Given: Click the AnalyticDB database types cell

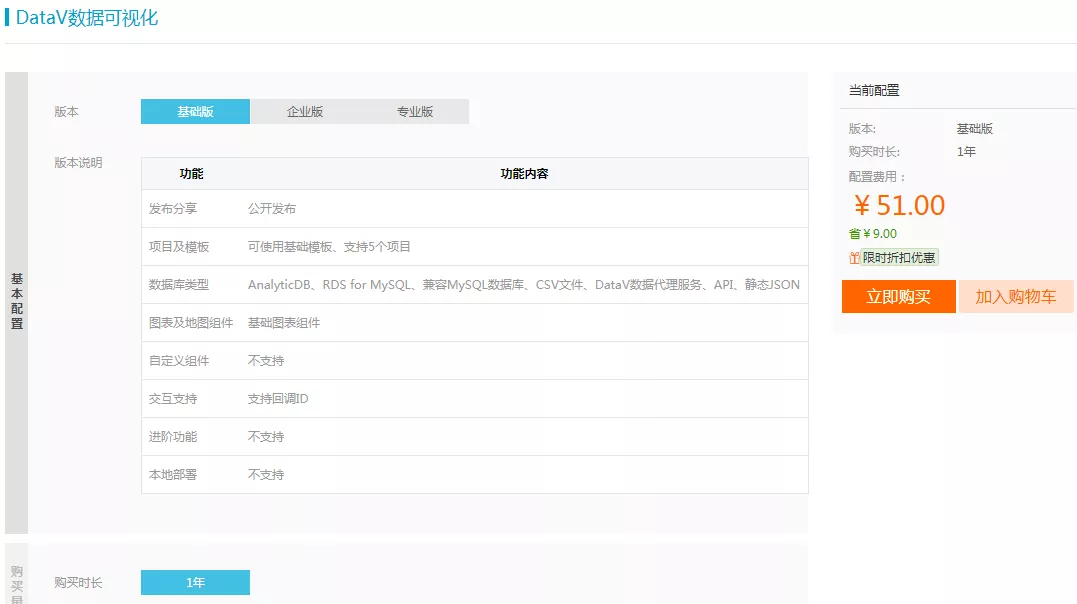Looking at the screenshot, I should 523,284.
